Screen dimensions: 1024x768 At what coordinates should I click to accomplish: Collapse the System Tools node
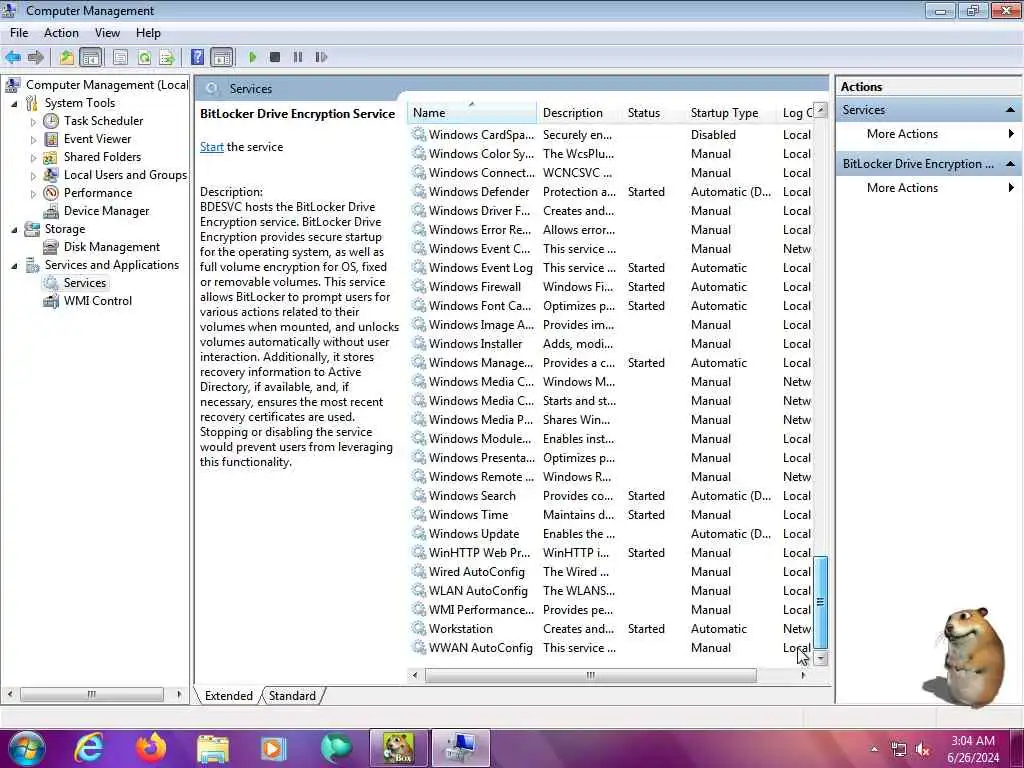14,104
